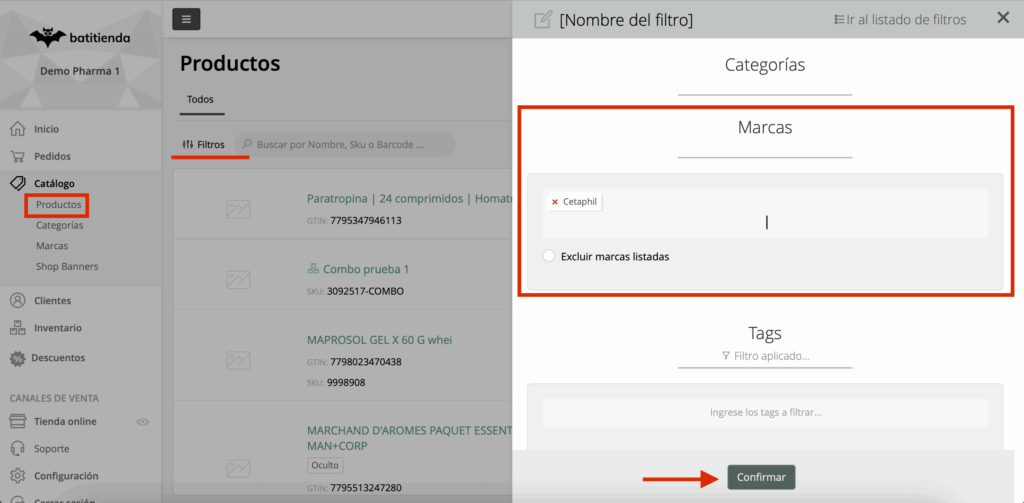Click the pencil icon to rename filter

[543, 19]
